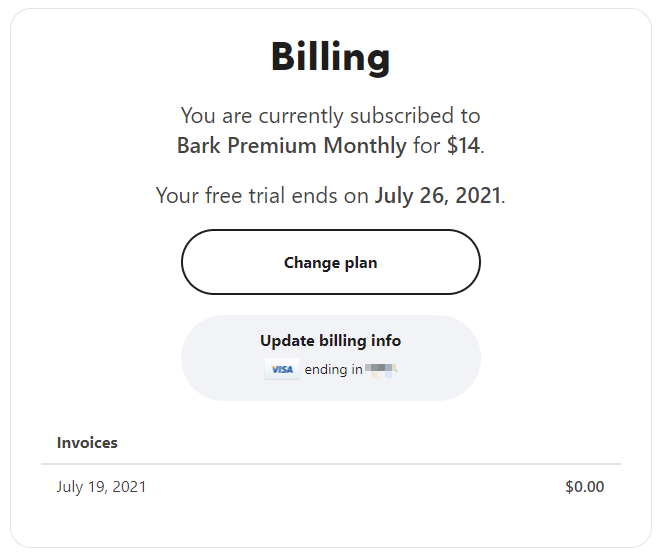Click the Invoices section heading
The height and width of the screenshot is (555, 662).
(x=87, y=443)
